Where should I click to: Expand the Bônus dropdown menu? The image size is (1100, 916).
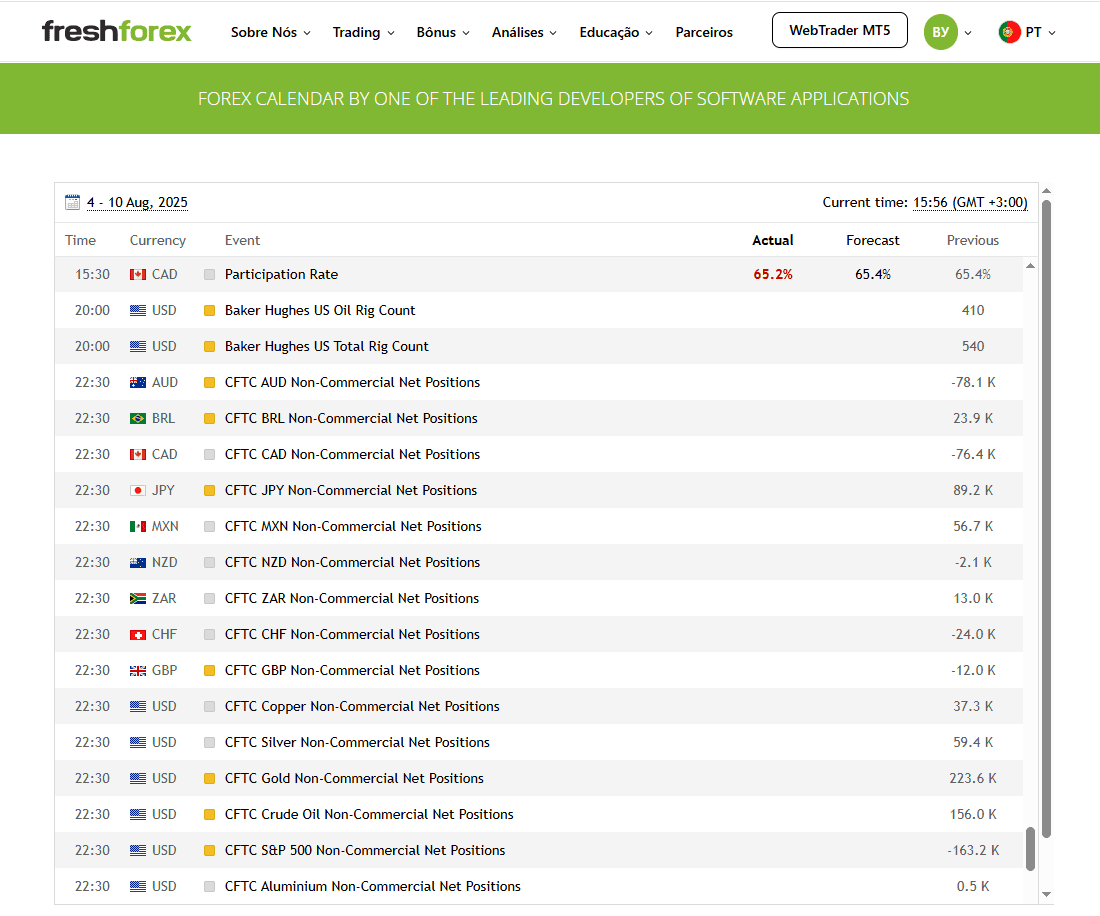click(443, 32)
